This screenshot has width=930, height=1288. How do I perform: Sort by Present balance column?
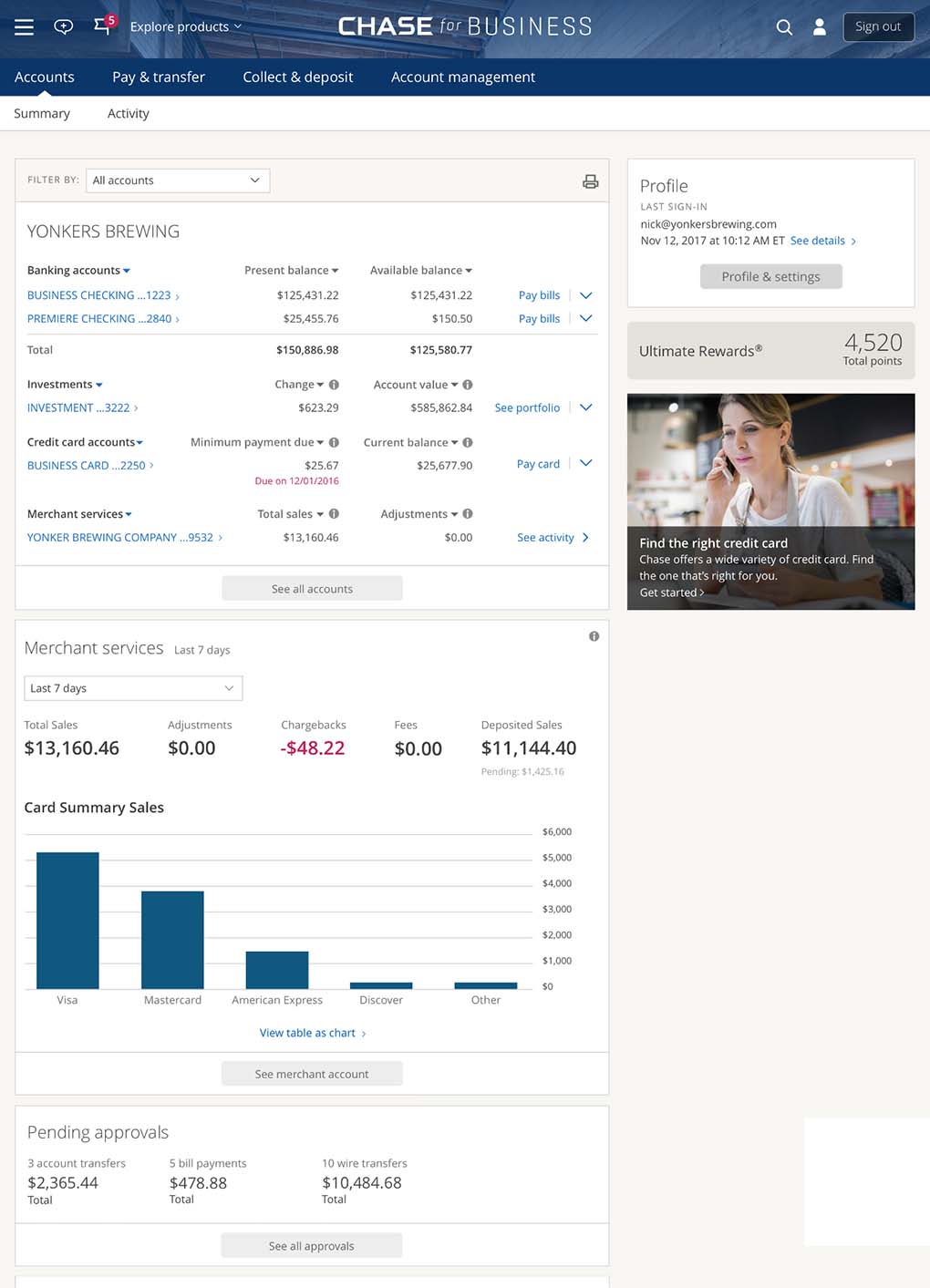pos(292,271)
